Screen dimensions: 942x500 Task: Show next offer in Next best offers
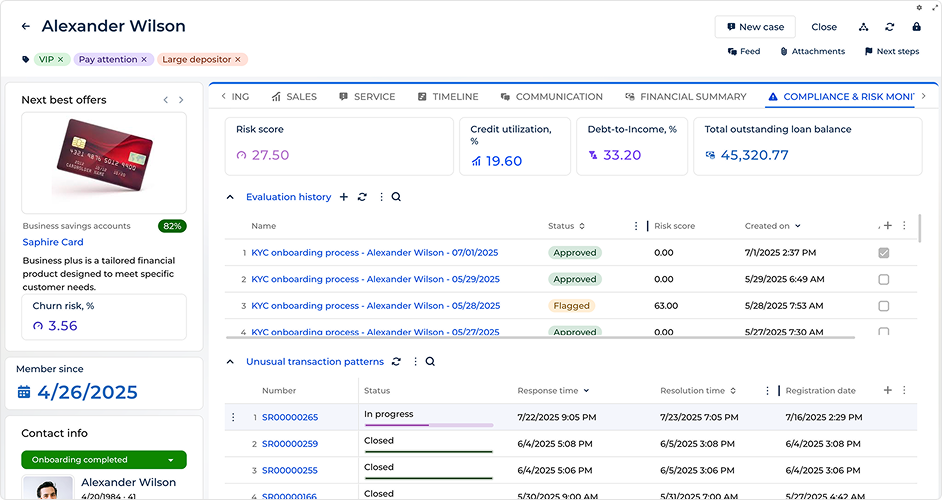click(x=181, y=100)
